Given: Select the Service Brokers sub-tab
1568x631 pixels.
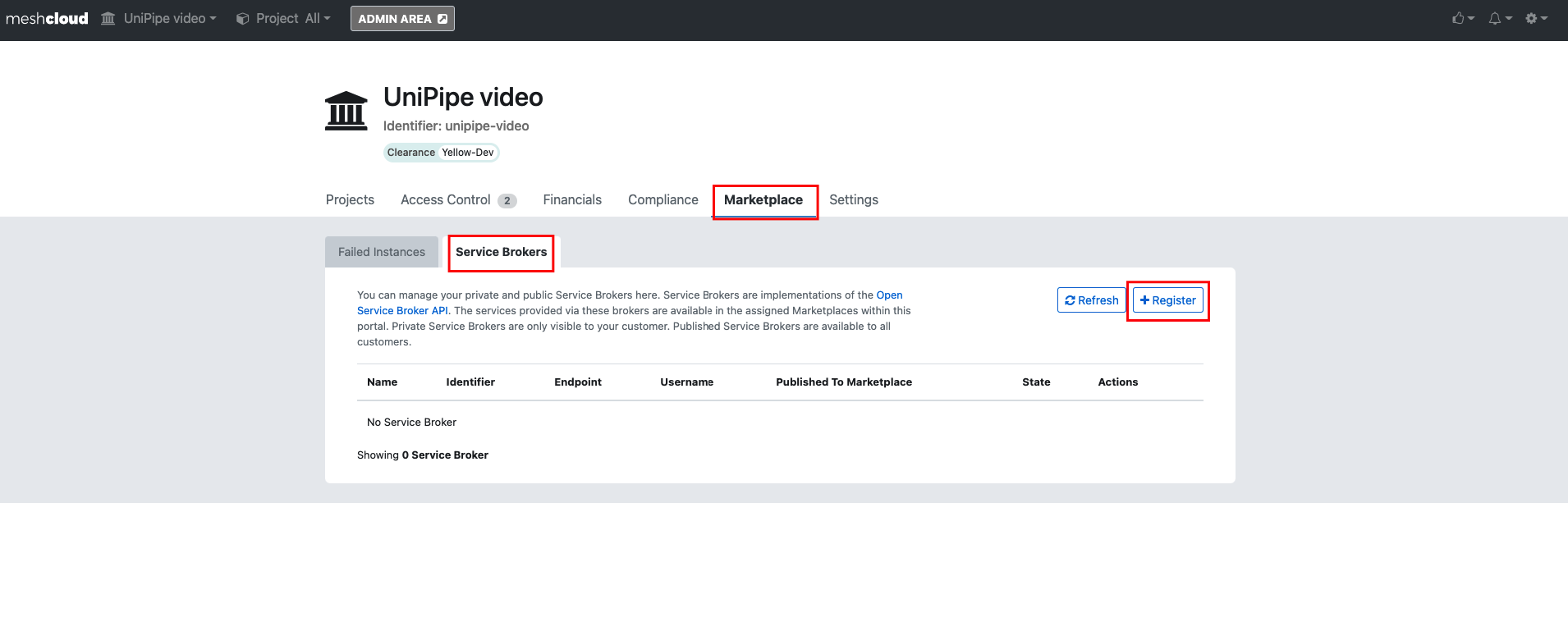Looking at the screenshot, I should pos(502,252).
